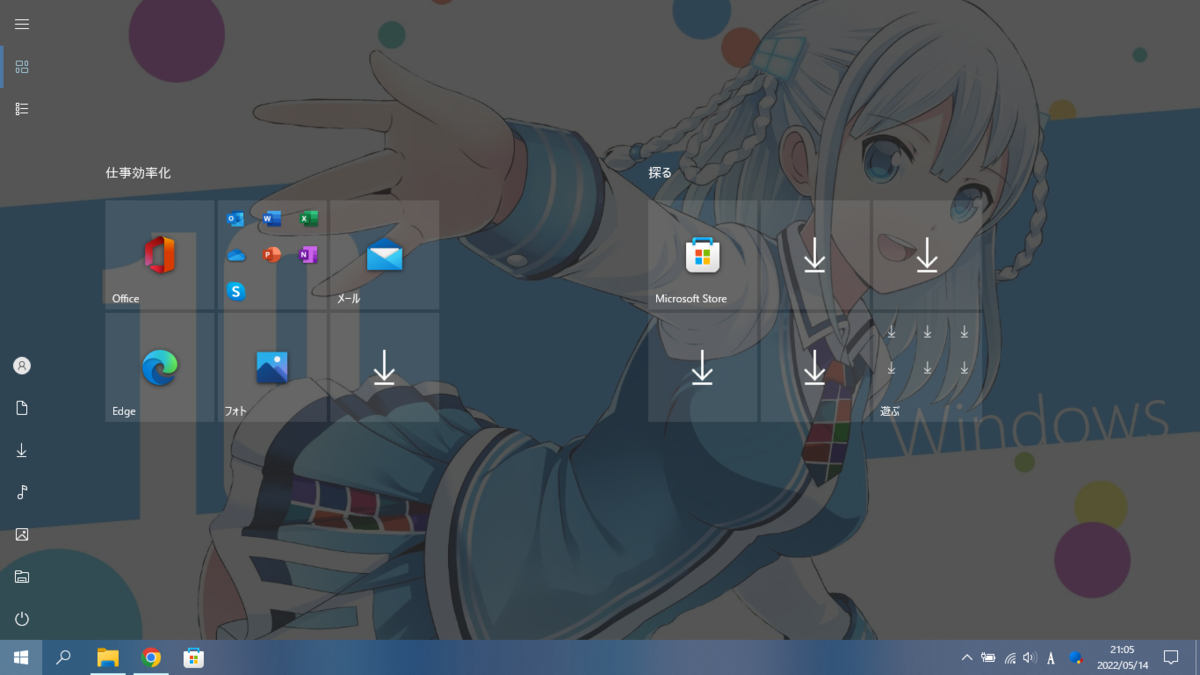
Task: Launch Google Chrome from the taskbar
Action: pos(151,657)
